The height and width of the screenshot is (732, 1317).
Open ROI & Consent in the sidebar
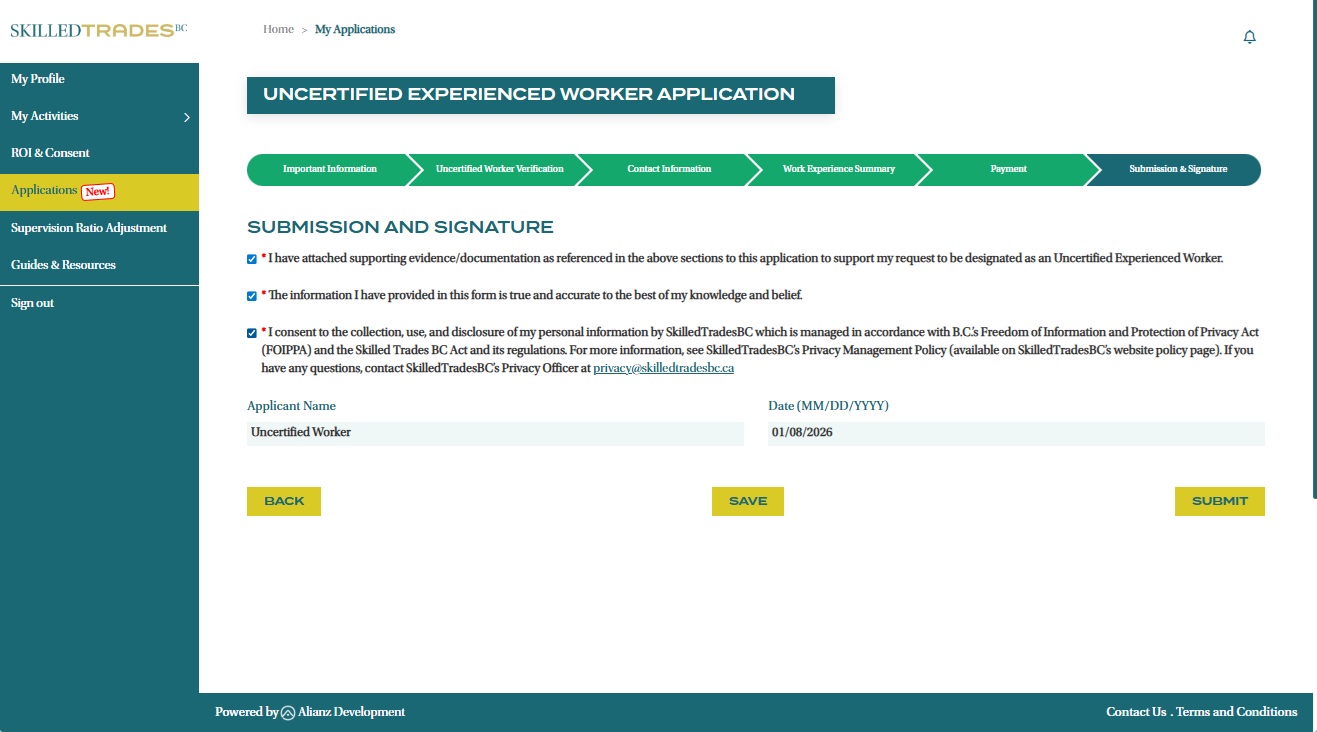tap(50, 153)
